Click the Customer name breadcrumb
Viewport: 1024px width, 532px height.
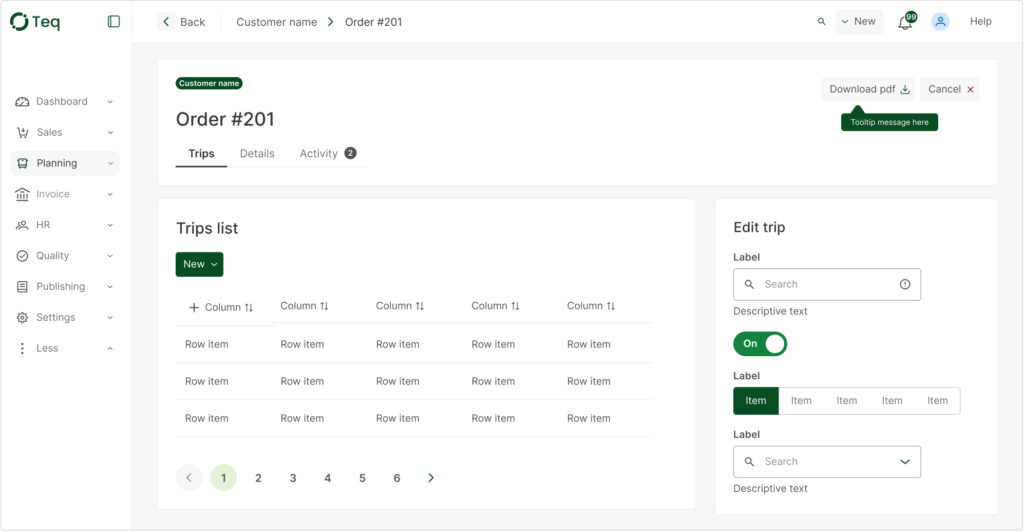click(276, 22)
